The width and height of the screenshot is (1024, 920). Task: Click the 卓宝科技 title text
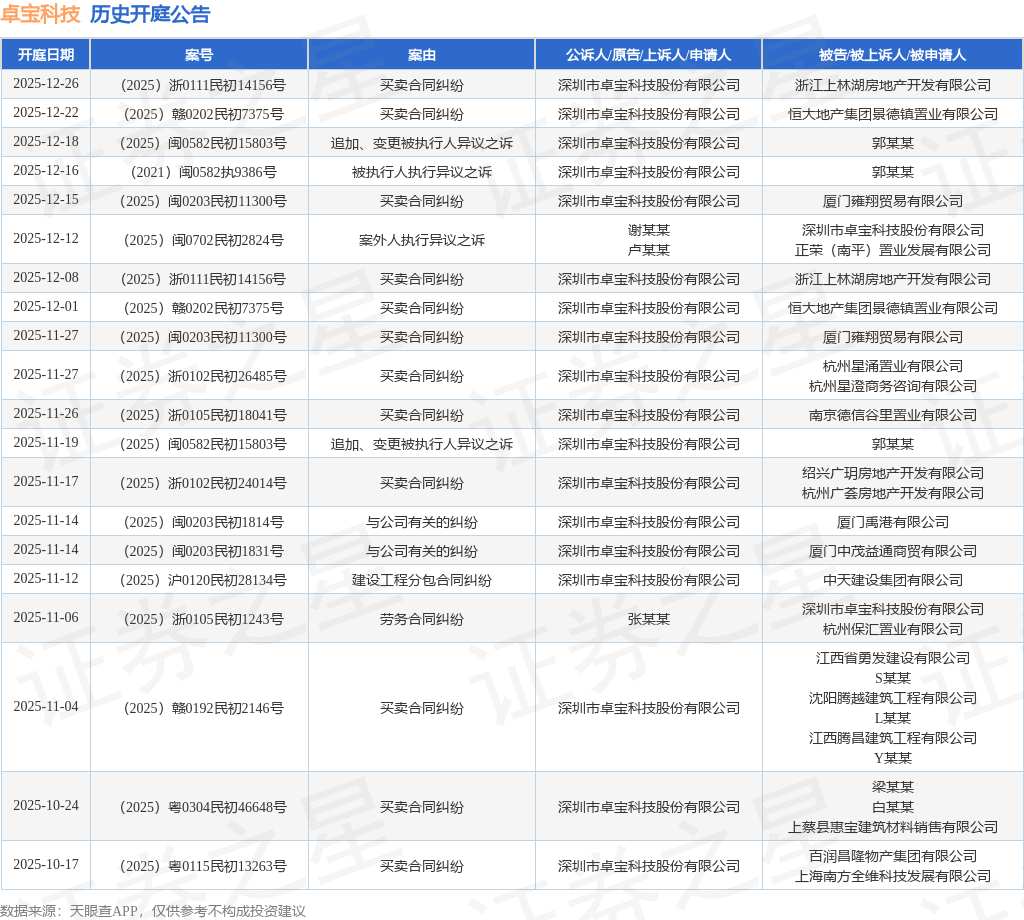tap(40, 14)
